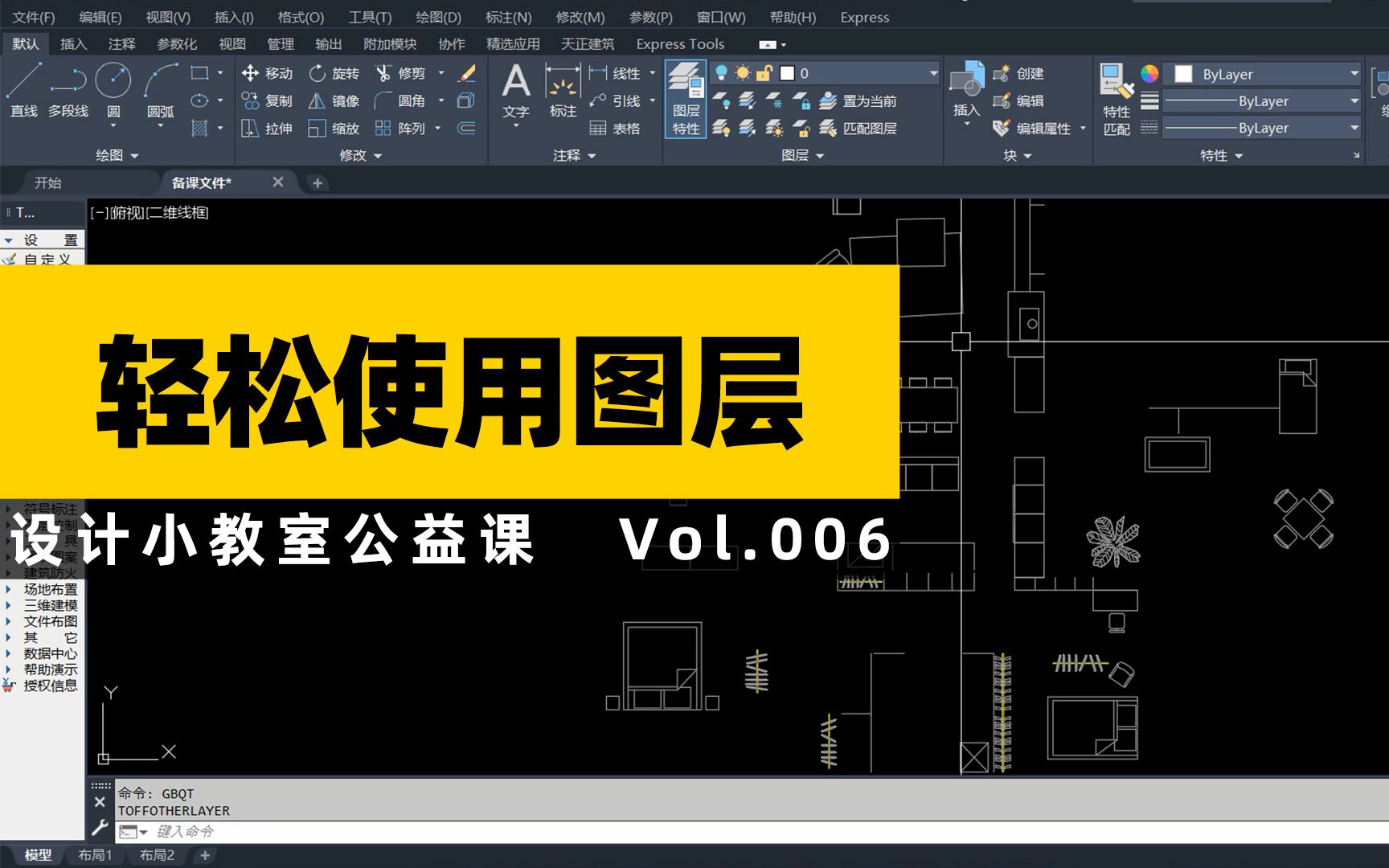
Task: Open the ByLayer color dropdown
Action: [1354, 73]
